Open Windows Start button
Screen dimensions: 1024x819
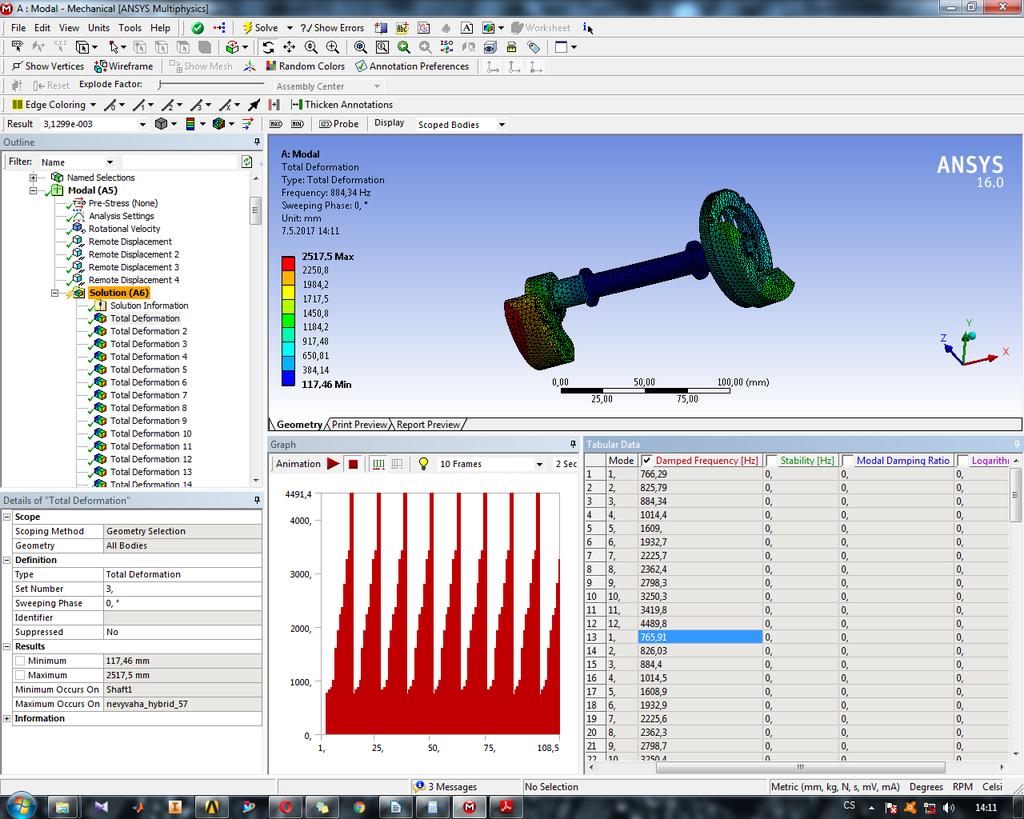(x=21, y=807)
